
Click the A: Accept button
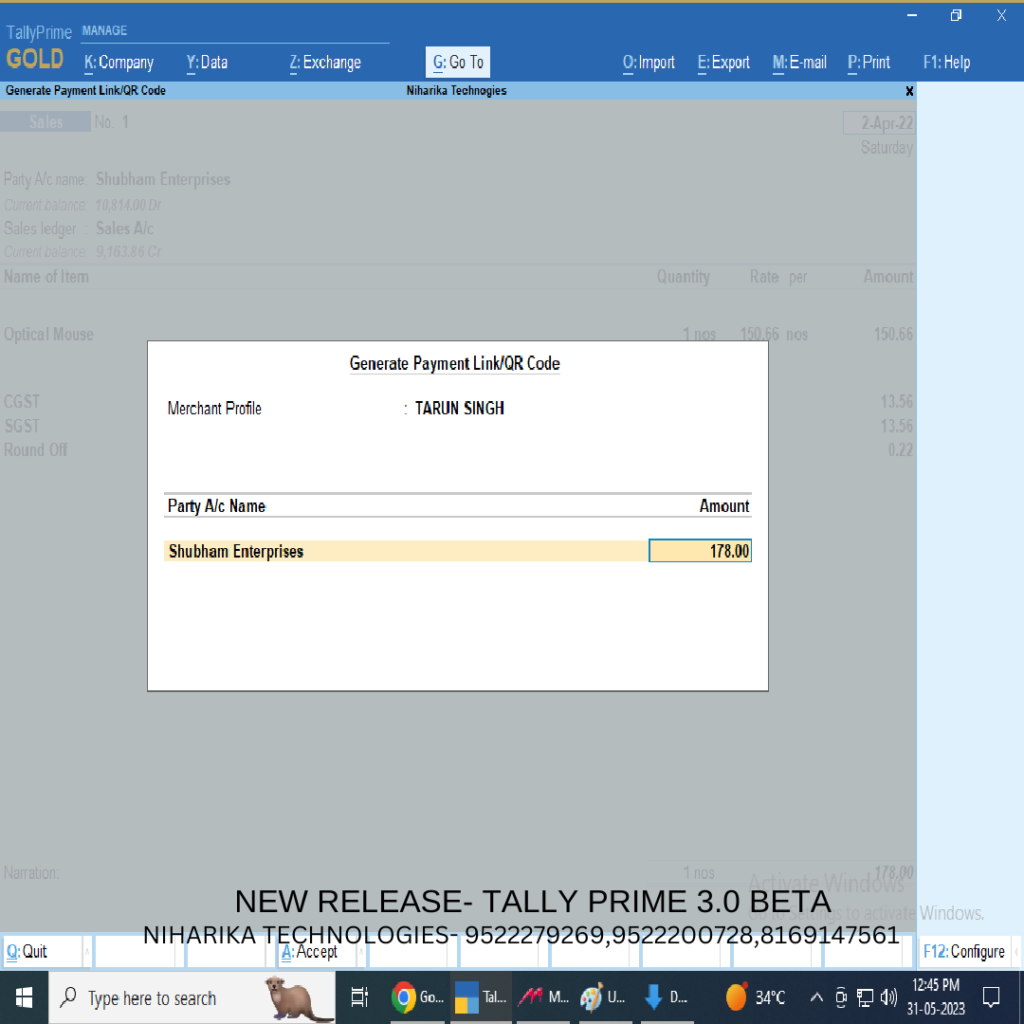pyautogui.click(x=317, y=952)
